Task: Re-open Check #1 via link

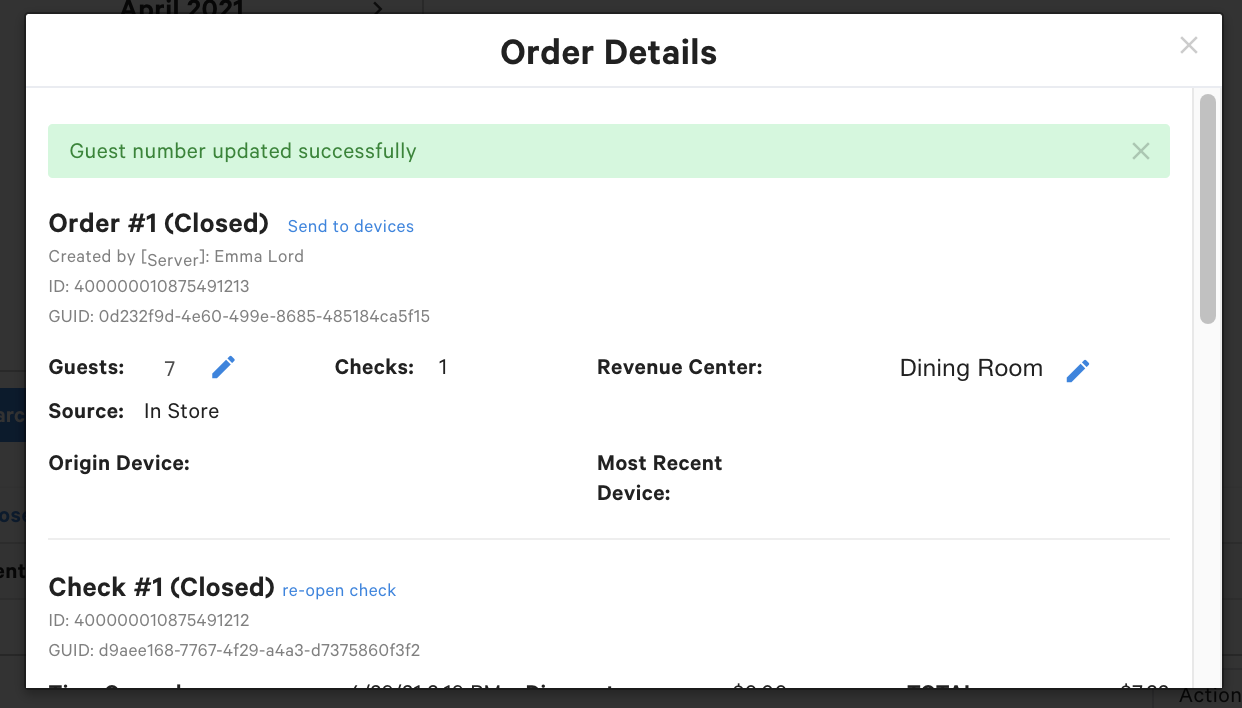Action: pos(339,590)
